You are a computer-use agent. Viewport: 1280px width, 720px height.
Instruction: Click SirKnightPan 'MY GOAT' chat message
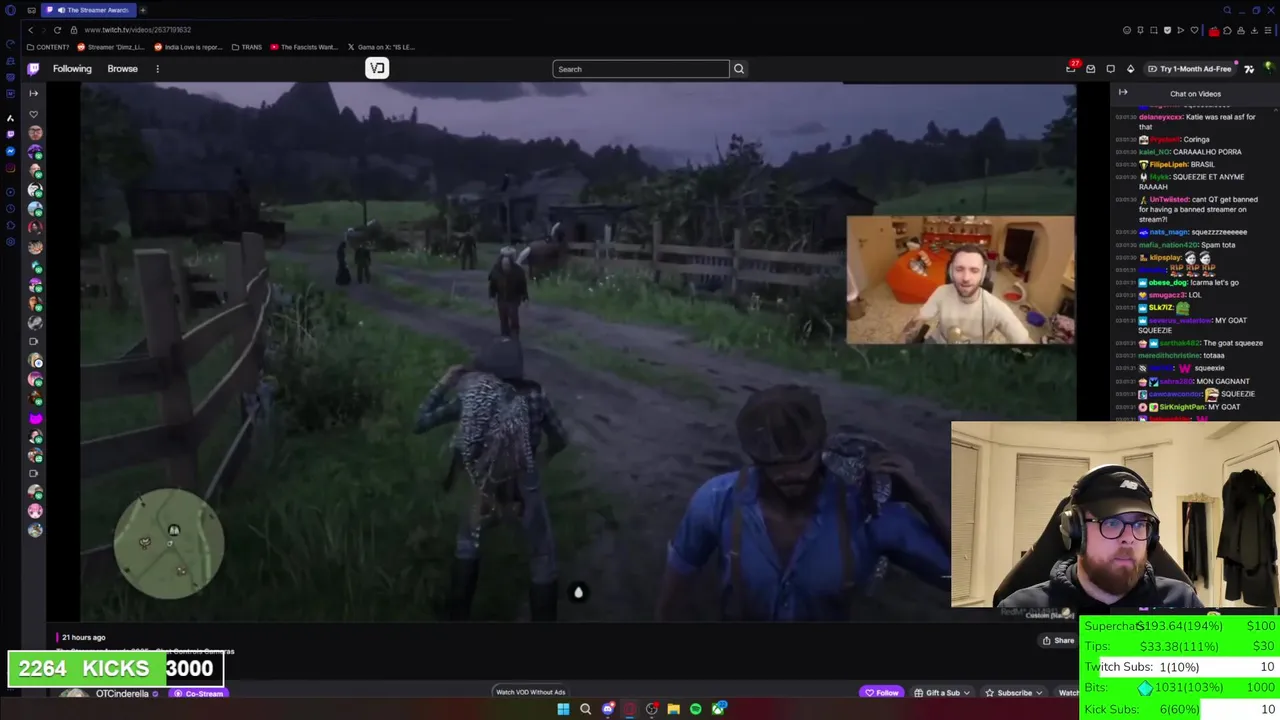point(1190,407)
